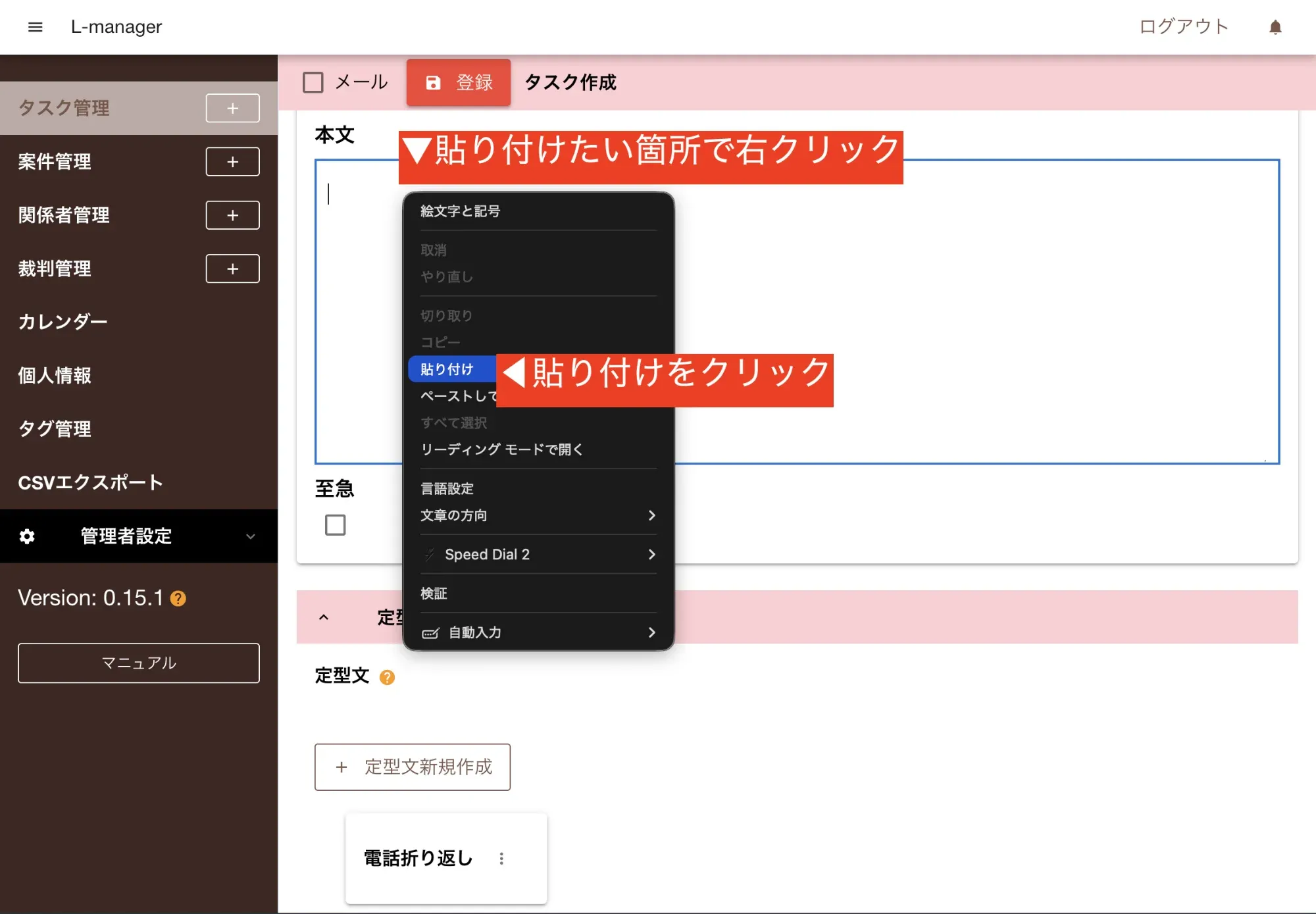Click plus icon next to 裁判管理

232,268
